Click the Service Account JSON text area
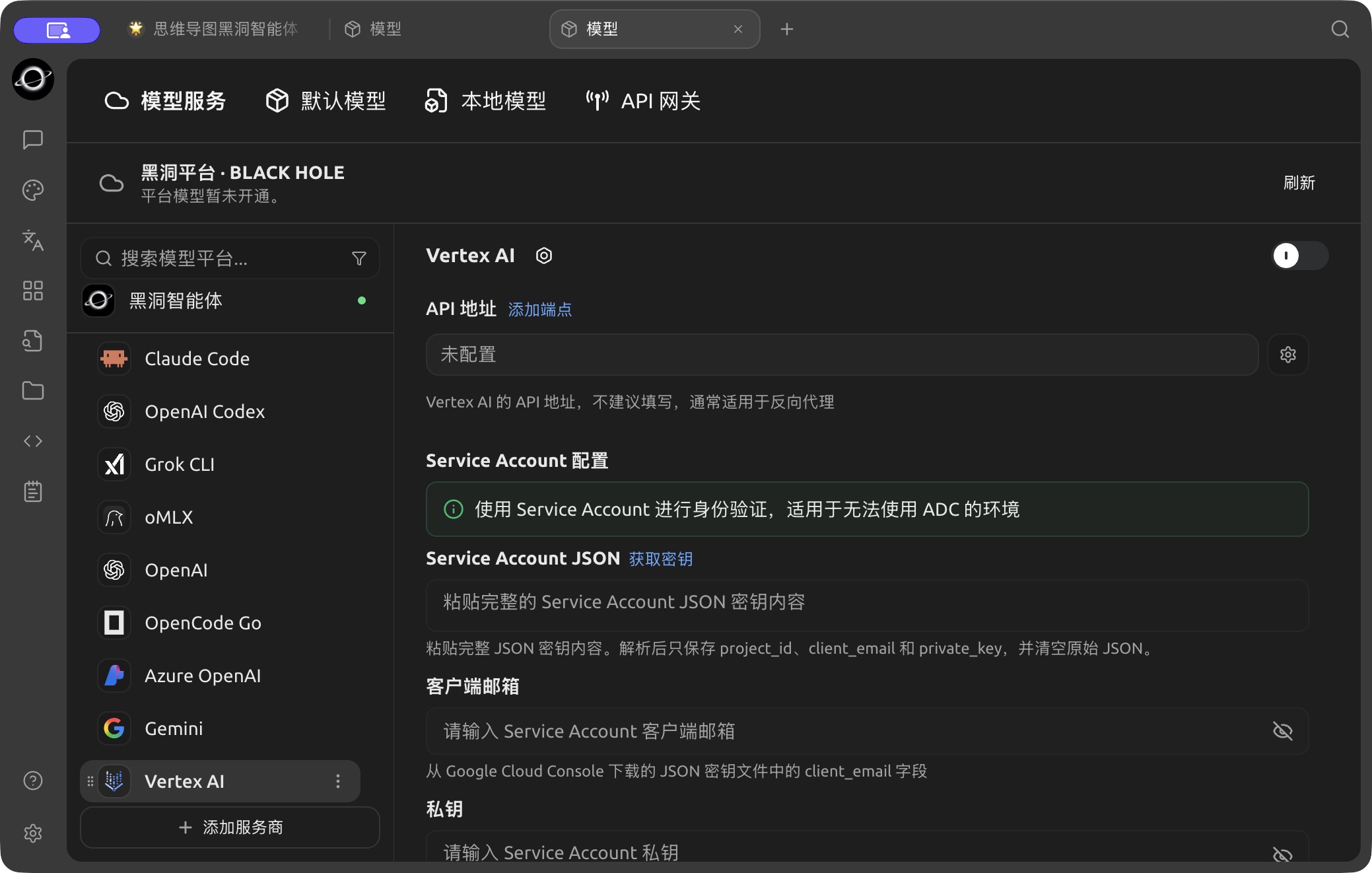Image resolution: width=1372 pixels, height=873 pixels. coord(868,605)
